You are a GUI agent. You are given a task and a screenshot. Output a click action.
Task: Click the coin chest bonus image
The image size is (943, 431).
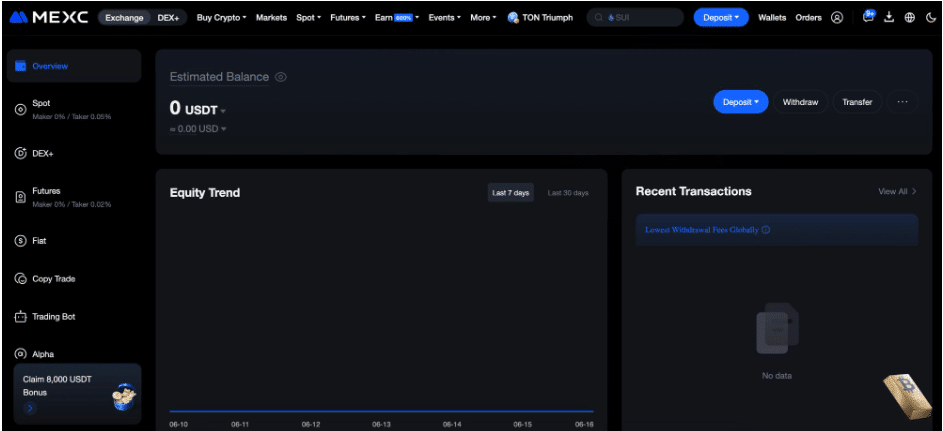[123, 396]
